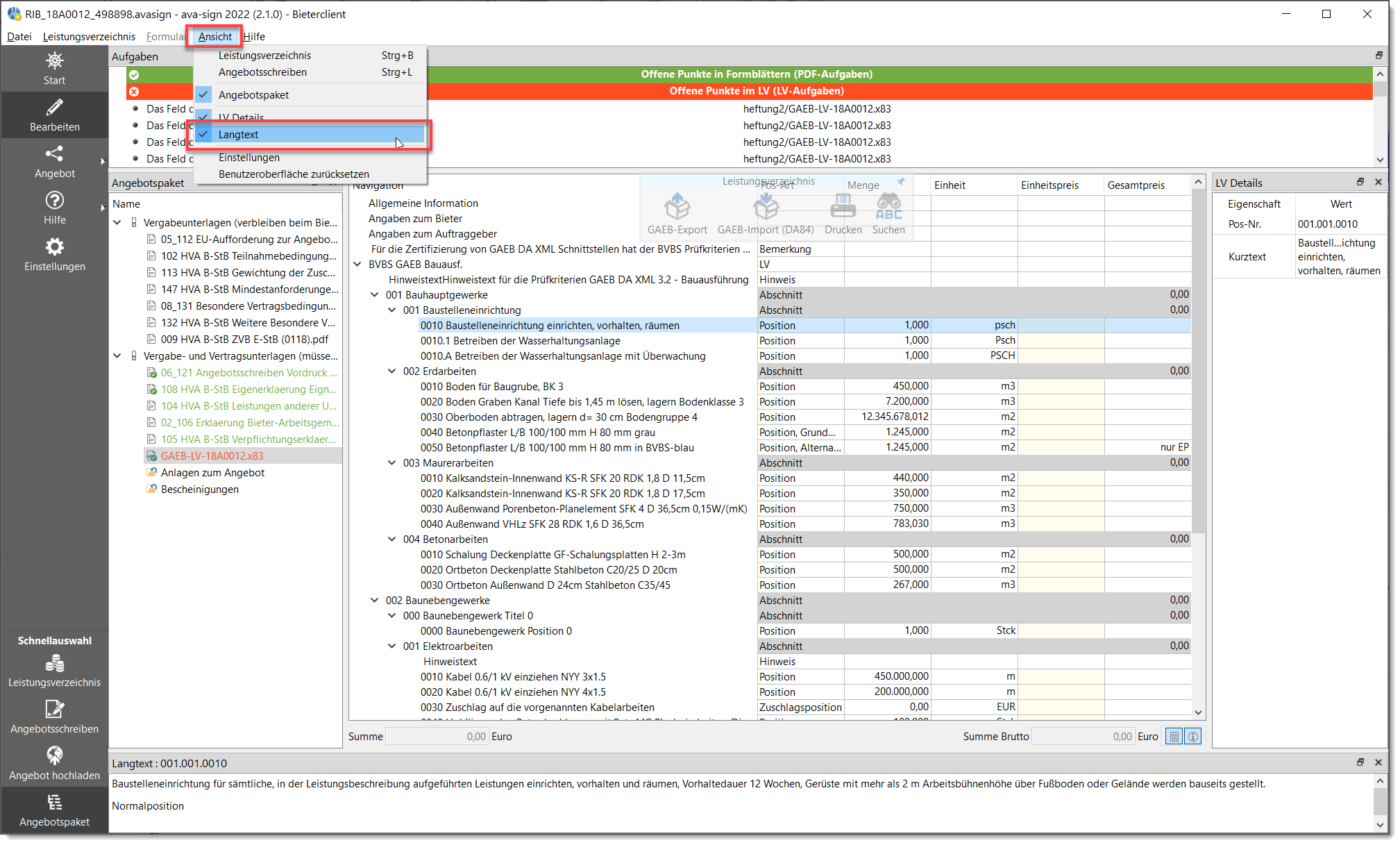Open the Angebot share icon
The image size is (1400, 845).
coord(54,153)
